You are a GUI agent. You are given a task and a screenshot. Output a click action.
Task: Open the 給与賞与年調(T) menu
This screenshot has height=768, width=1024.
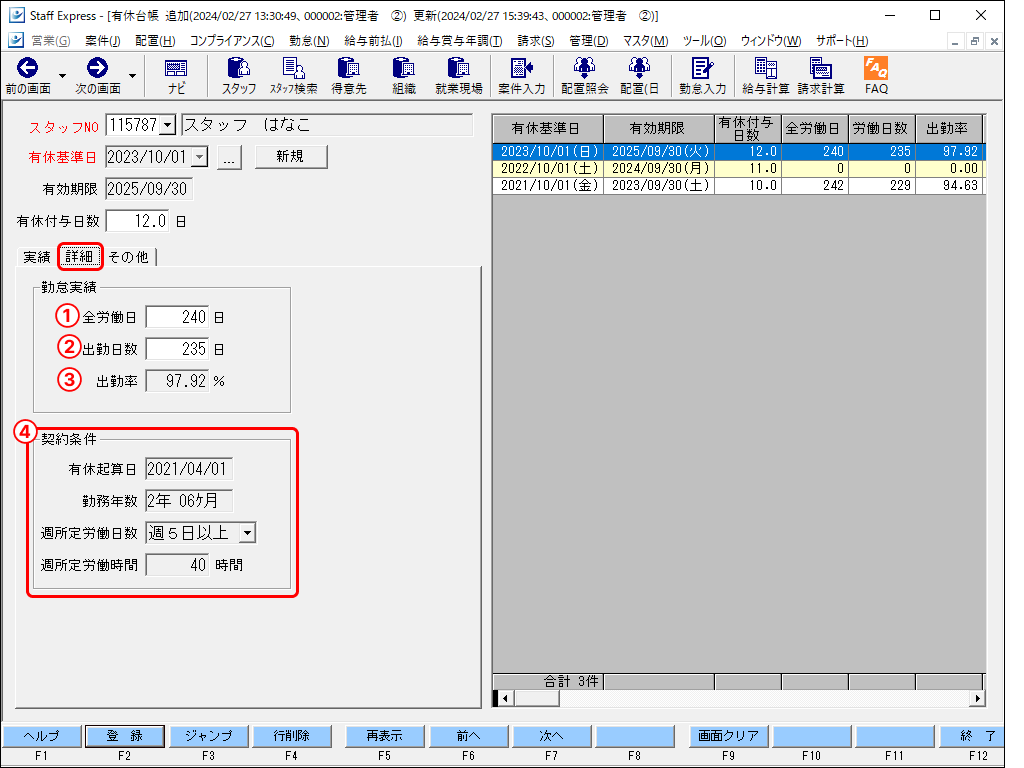pos(459,40)
